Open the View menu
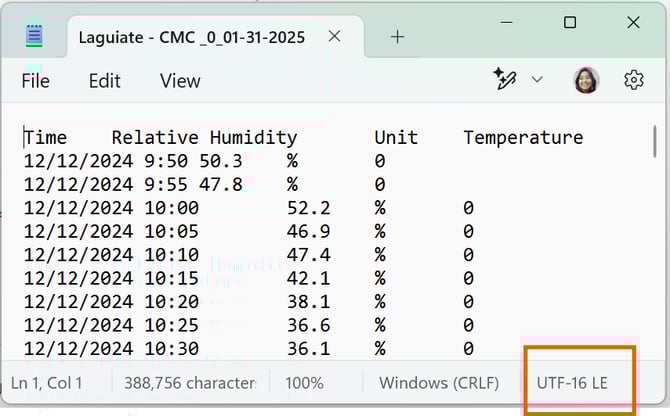 tap(180, 81)
